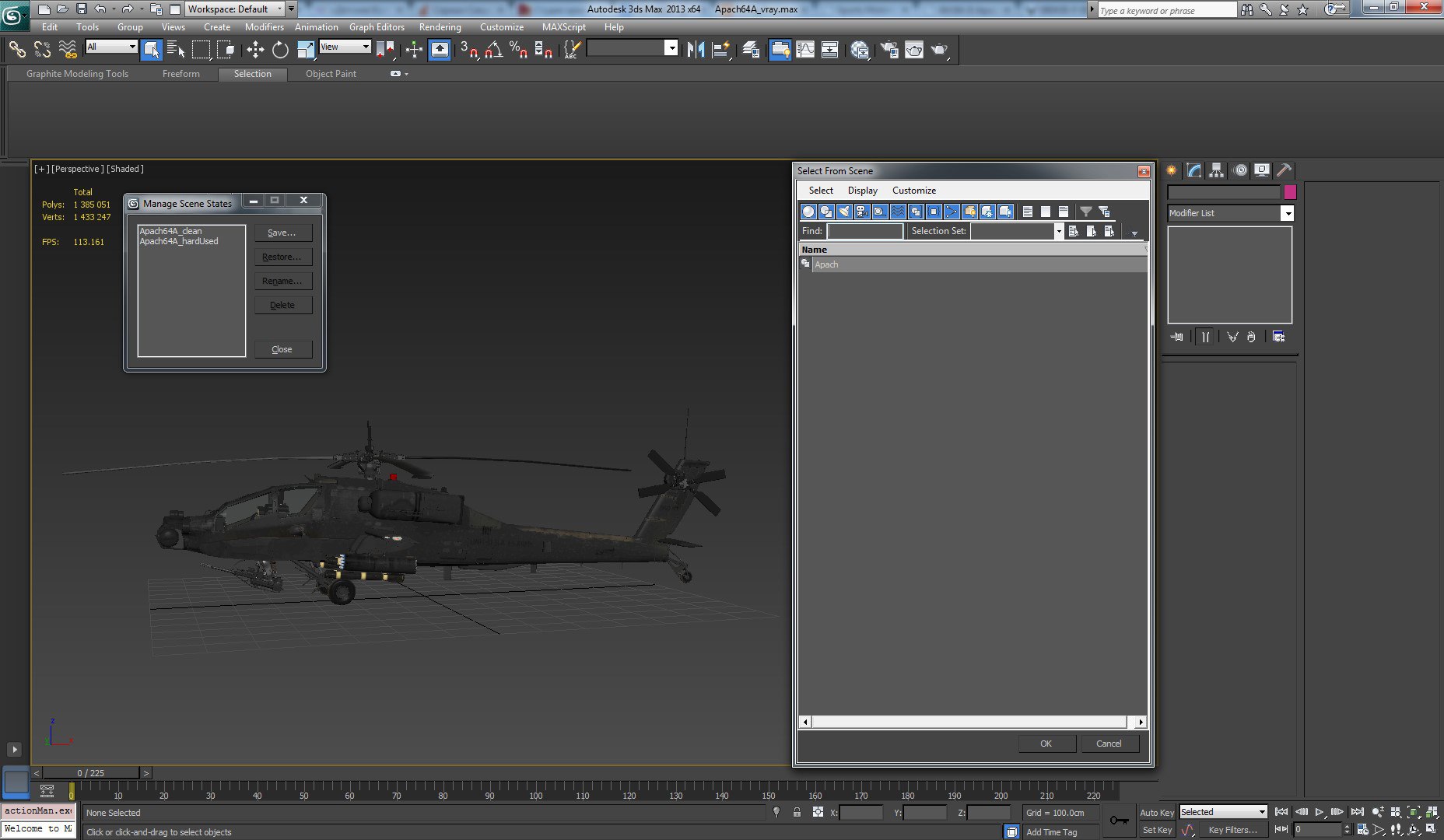Viewport: 1444px width, 840px height.
Task: Toggle Display Cameras filter in Select From Scene
Action: click(x=862, y=212)
